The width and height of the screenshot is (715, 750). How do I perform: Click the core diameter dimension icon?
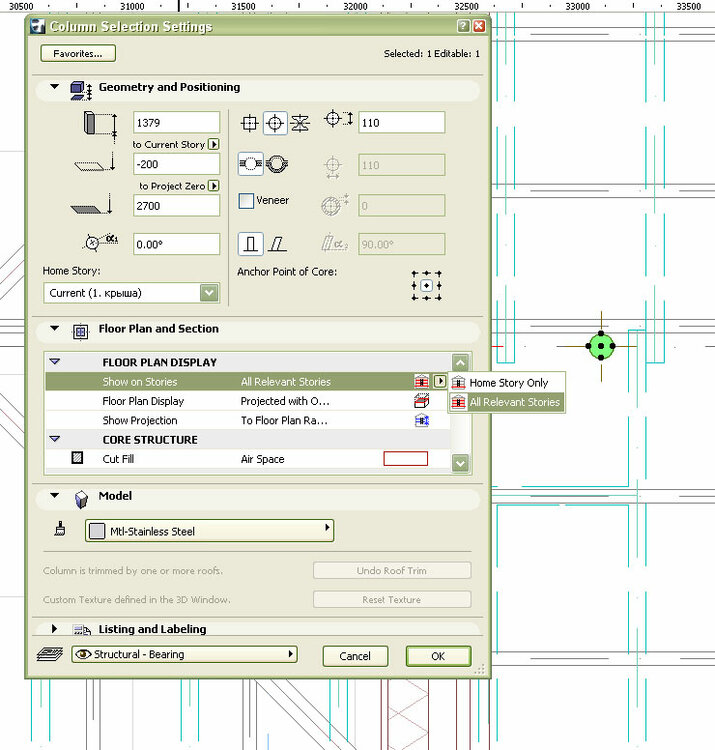tap(339, 119)
